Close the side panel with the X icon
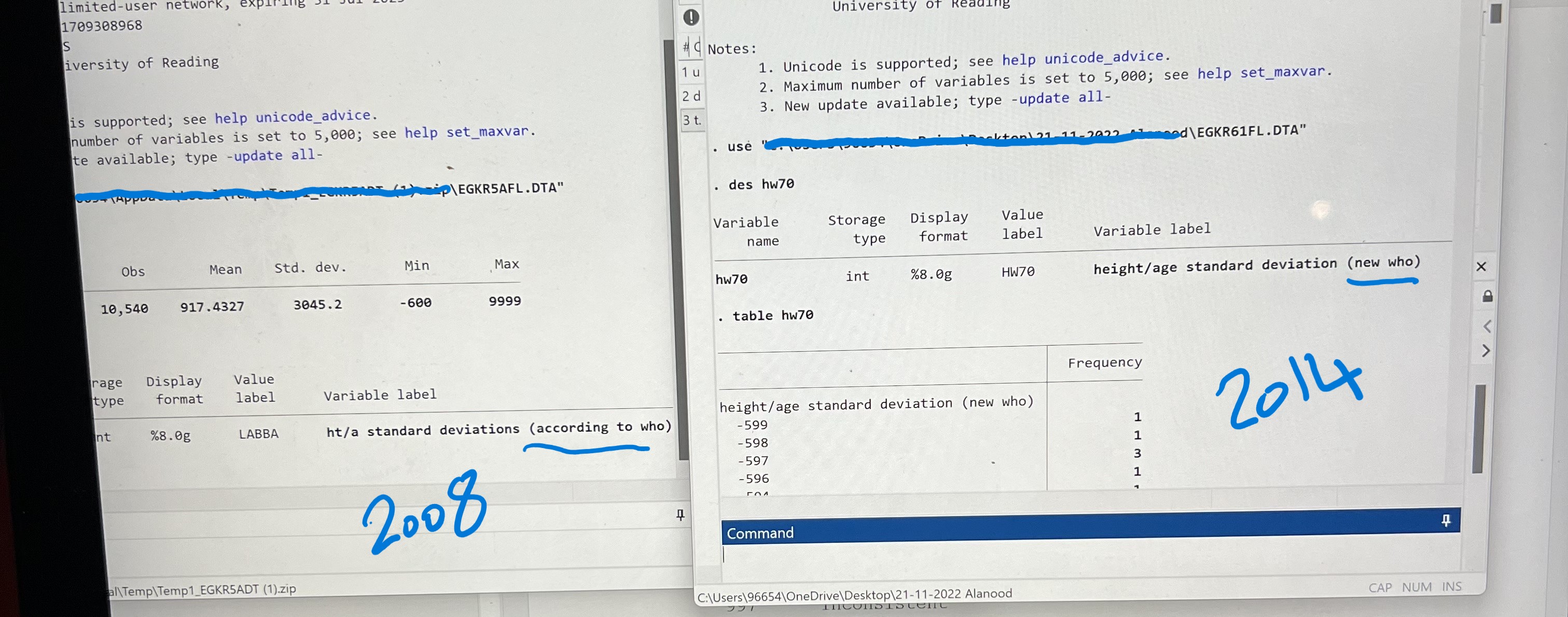The width and height of the screenshot is (1568, 617). [x=1481, y=267]
